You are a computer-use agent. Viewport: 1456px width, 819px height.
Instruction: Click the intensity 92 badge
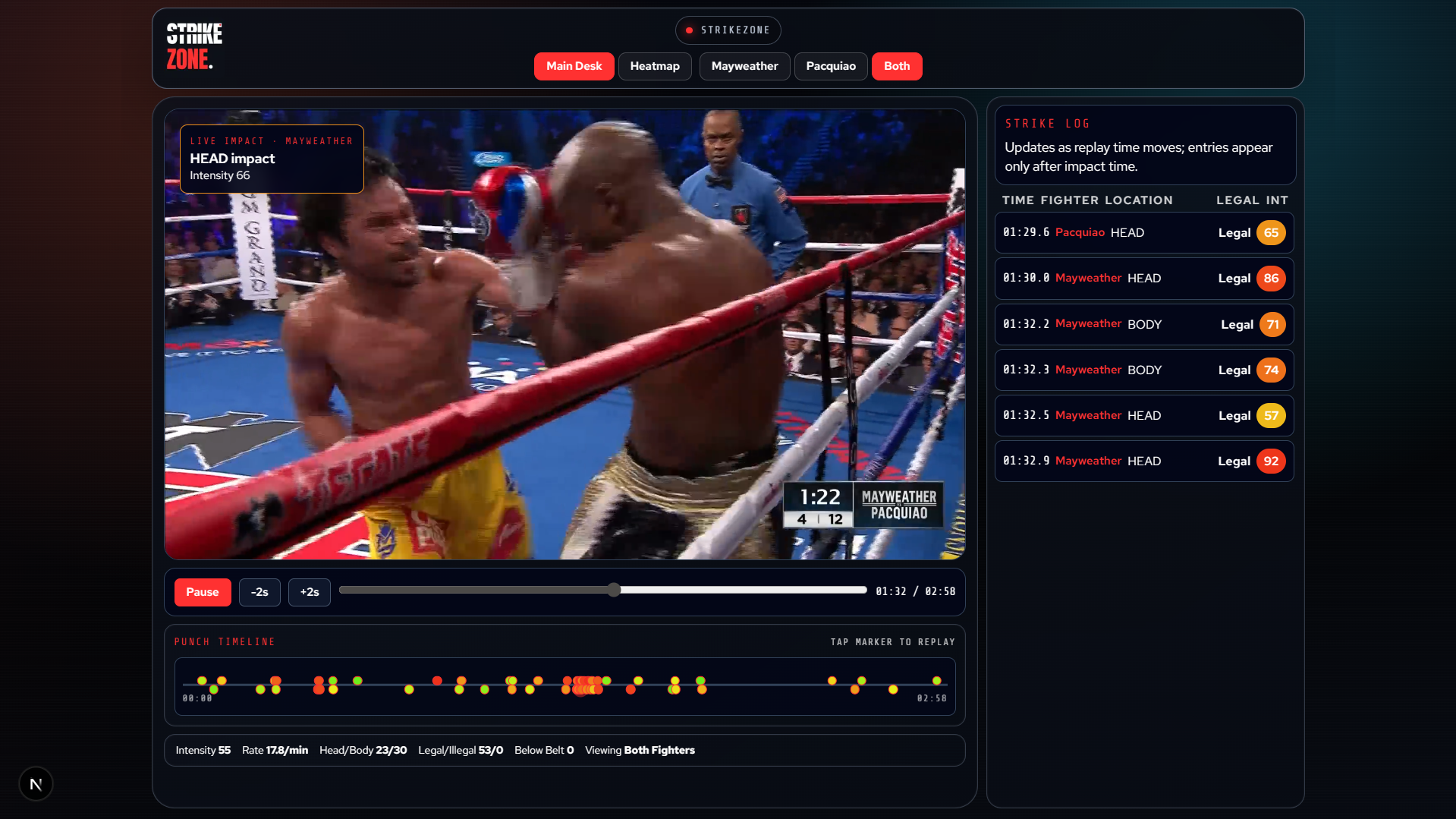1271,461
